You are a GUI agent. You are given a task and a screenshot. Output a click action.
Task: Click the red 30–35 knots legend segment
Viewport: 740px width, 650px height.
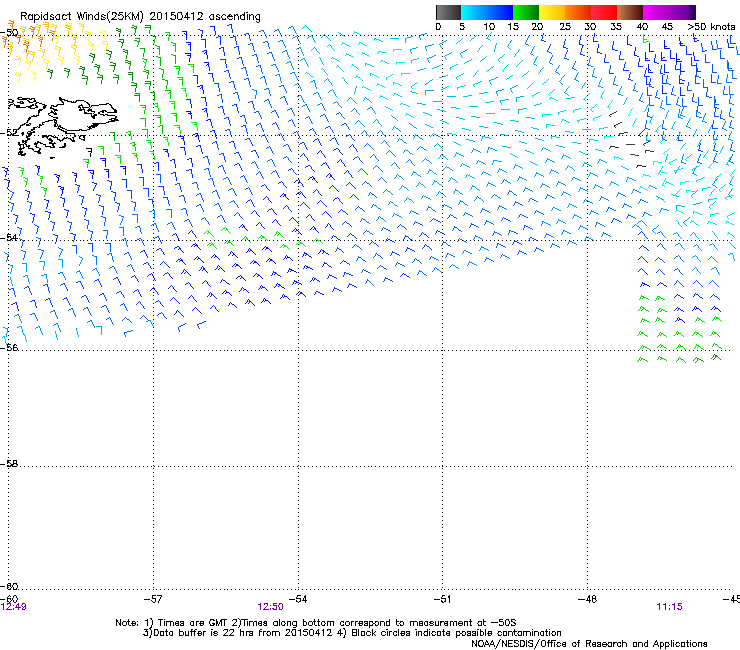[x=604, y=12]
